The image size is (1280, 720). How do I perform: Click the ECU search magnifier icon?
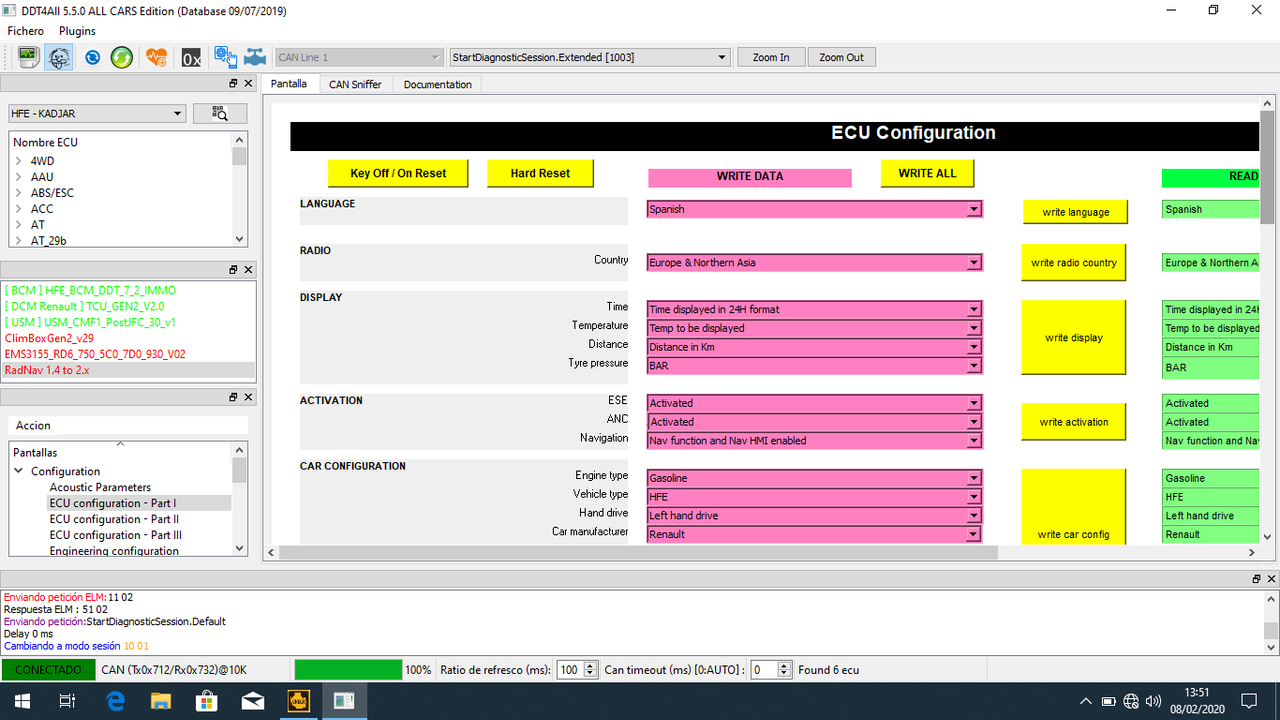(218, 113)
